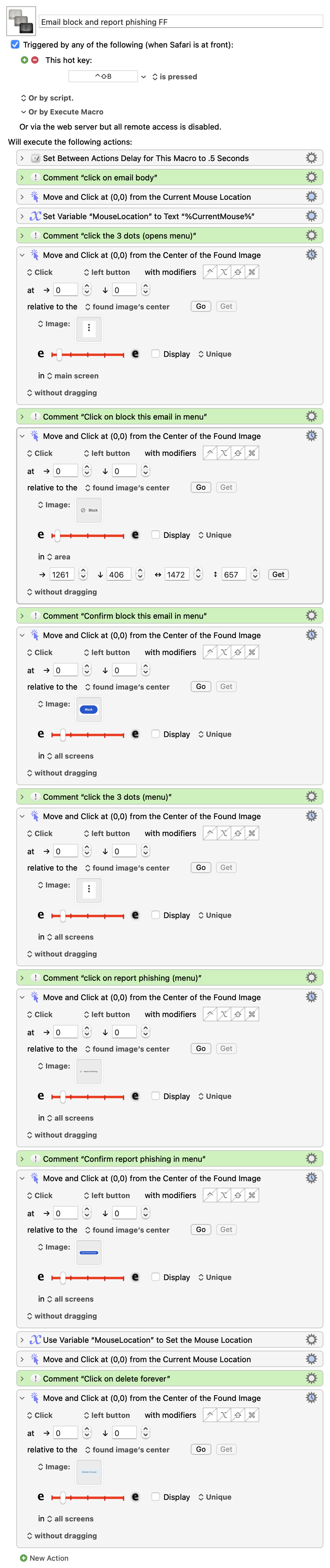This screenshot has width=330, height=1568.
Task: Click the fuzziness slider in the area-search action
Action: click(x=88, y=535)
